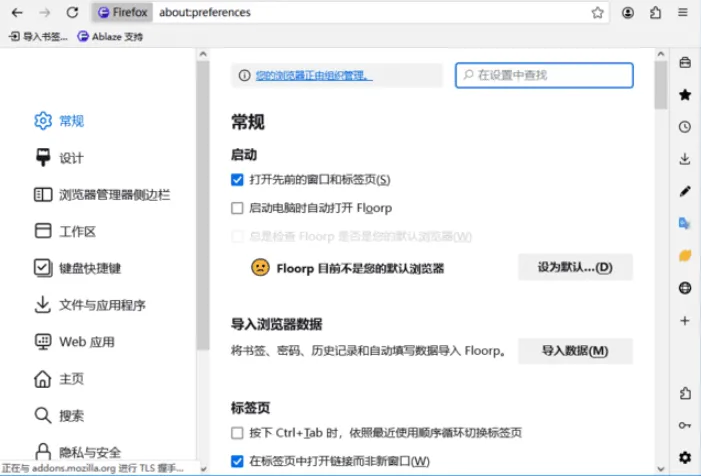Focus the 在设置中查找 search field
The height and width of the screenshot is (476, 701).
tap(544, 75)
